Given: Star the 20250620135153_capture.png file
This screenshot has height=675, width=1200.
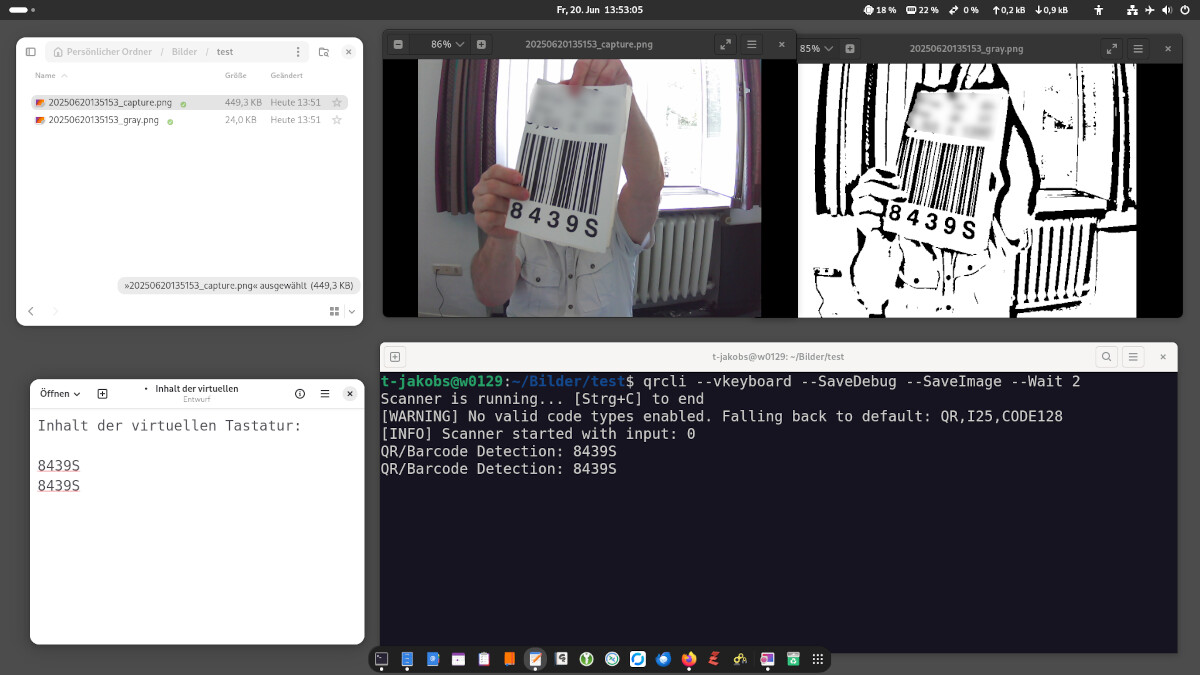Looking at the screenshot, I should 337,102.
